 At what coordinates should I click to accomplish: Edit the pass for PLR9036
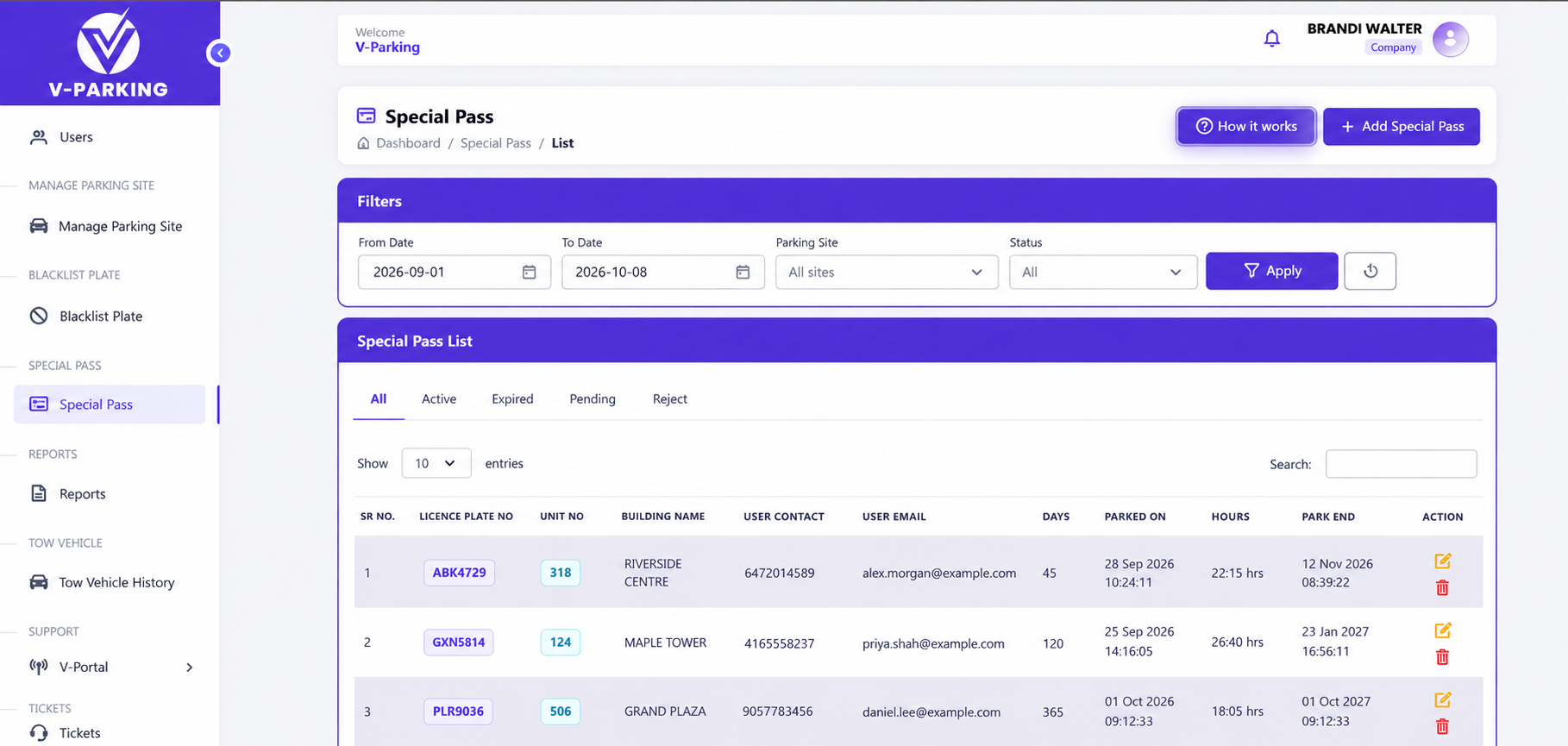(x=1442, y=699)
